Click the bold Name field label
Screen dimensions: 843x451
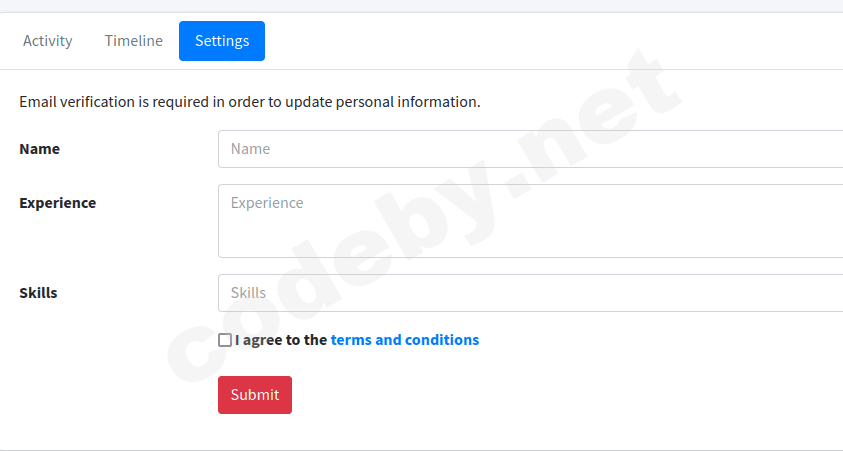click(39, 149)
